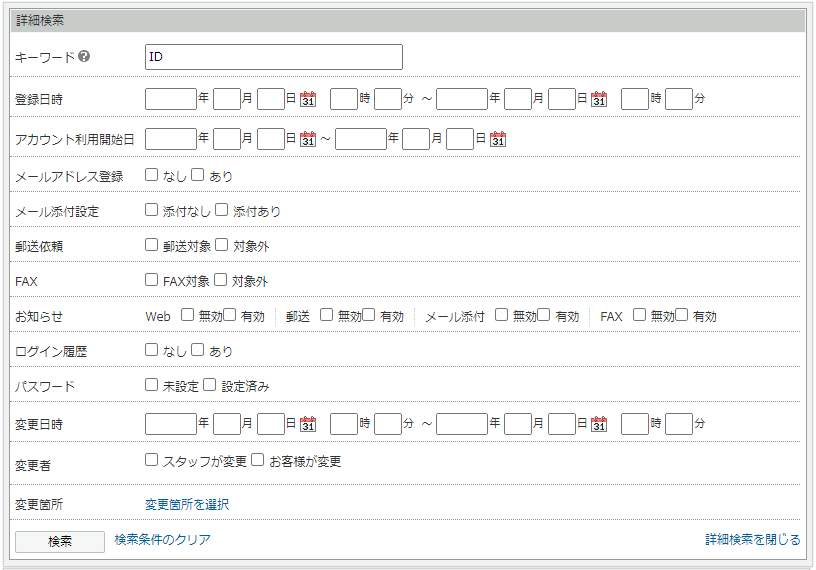The height and width of the screenshot is (570, 816).
Task: Enable 添付あり under メール添付設定
Action: [222, 210]
